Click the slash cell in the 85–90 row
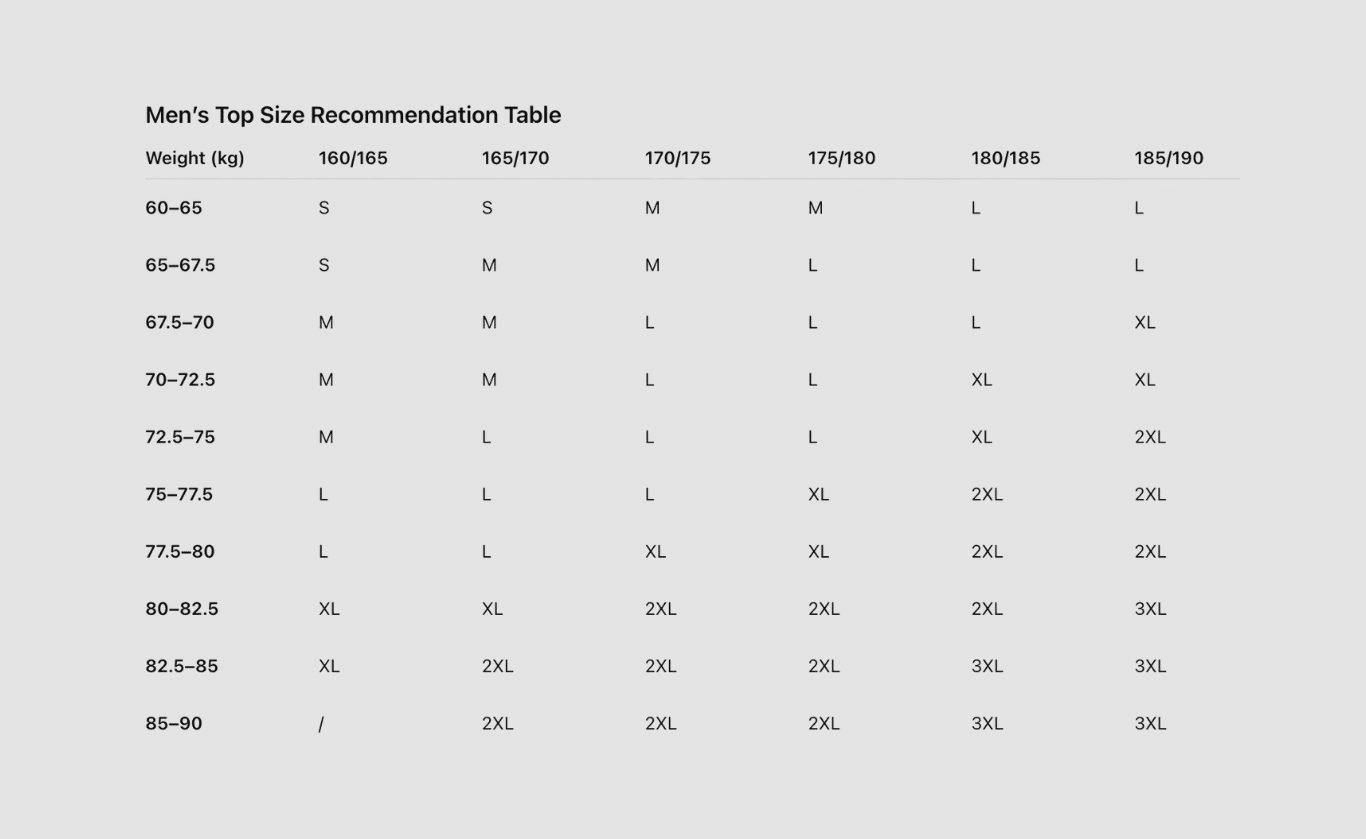The width and height of the screenshot is (1366, 839). 321,724
